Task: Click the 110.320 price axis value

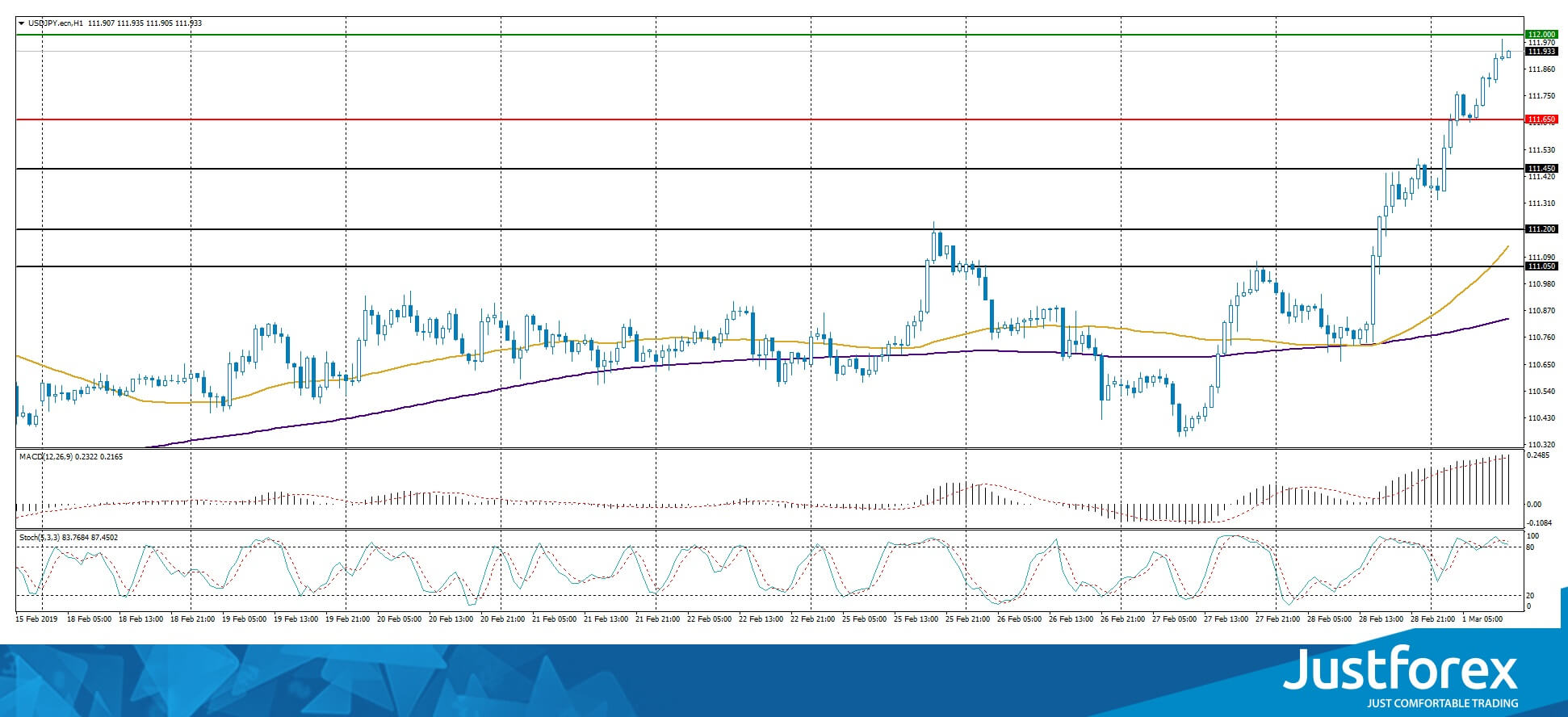Action: coord(1542,445)
